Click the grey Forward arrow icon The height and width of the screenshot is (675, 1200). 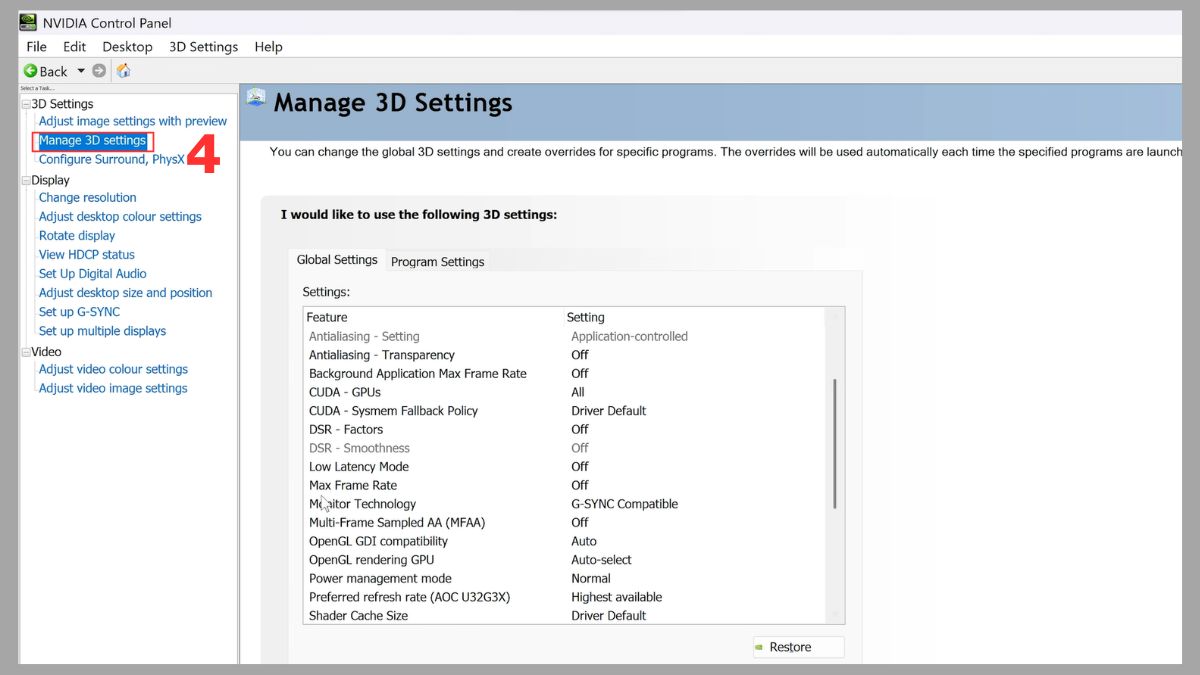pyautogui.click(x=99, y=71)
